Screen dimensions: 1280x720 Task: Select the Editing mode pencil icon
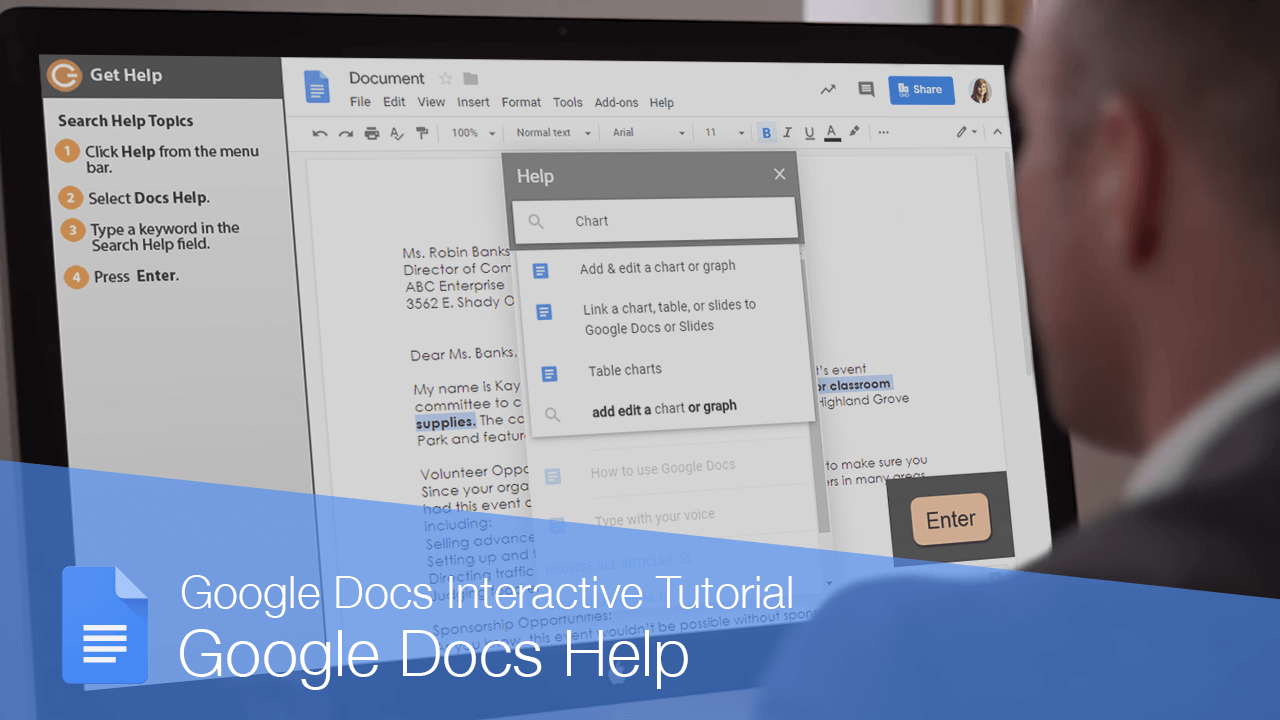tap(963, 131)
